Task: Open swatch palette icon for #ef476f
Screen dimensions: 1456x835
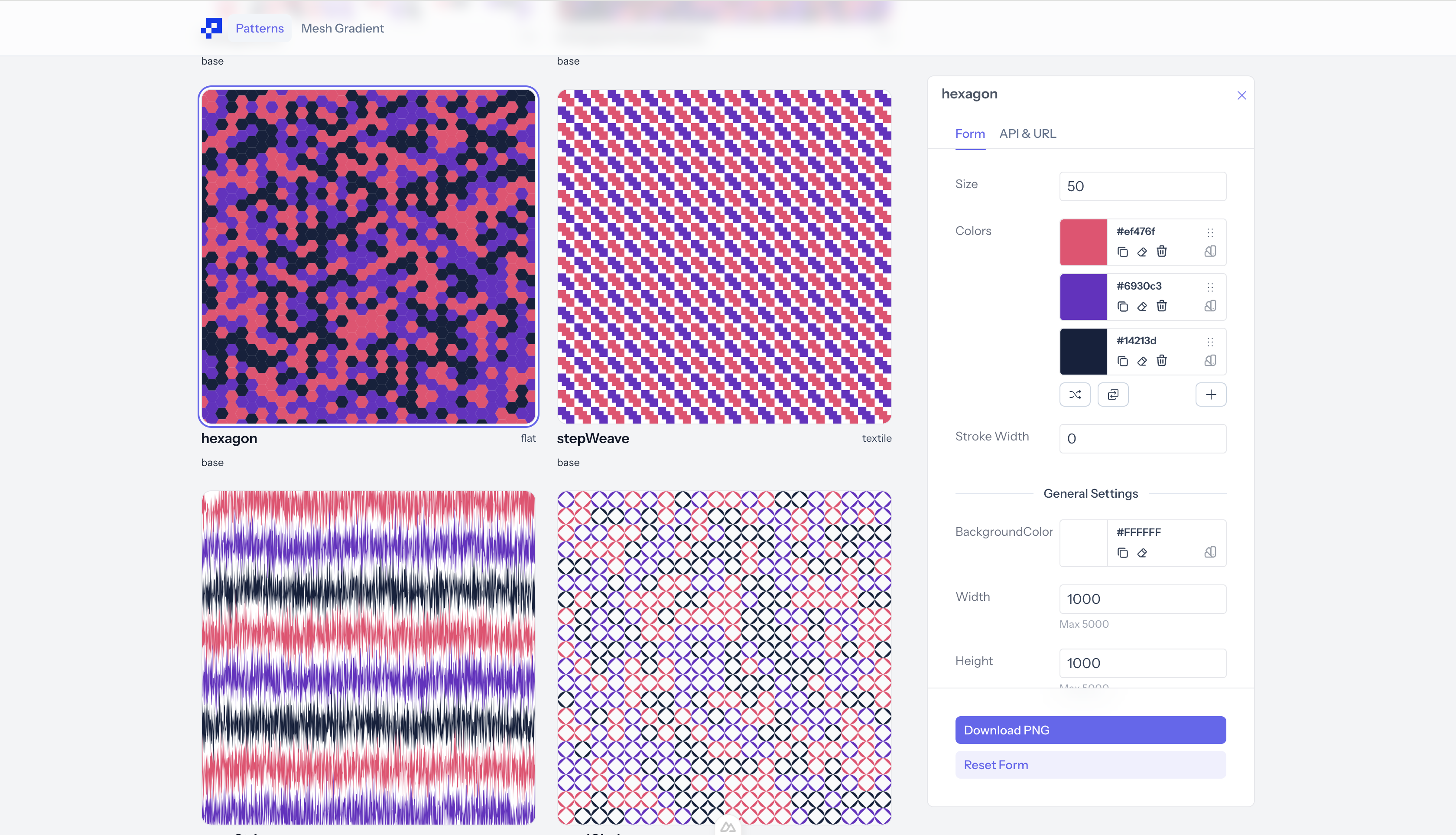Action: click(1210, 252)
